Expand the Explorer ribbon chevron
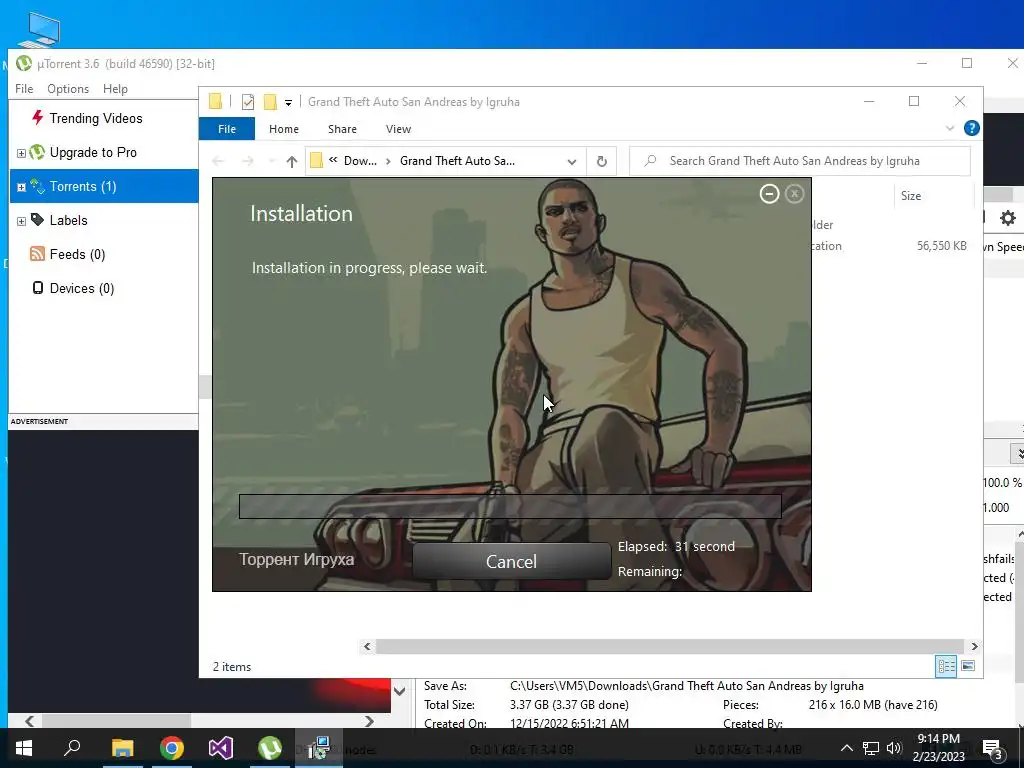Image resolution: width=1024 pixels, height=768 pixels. click(x=950, y=129)
